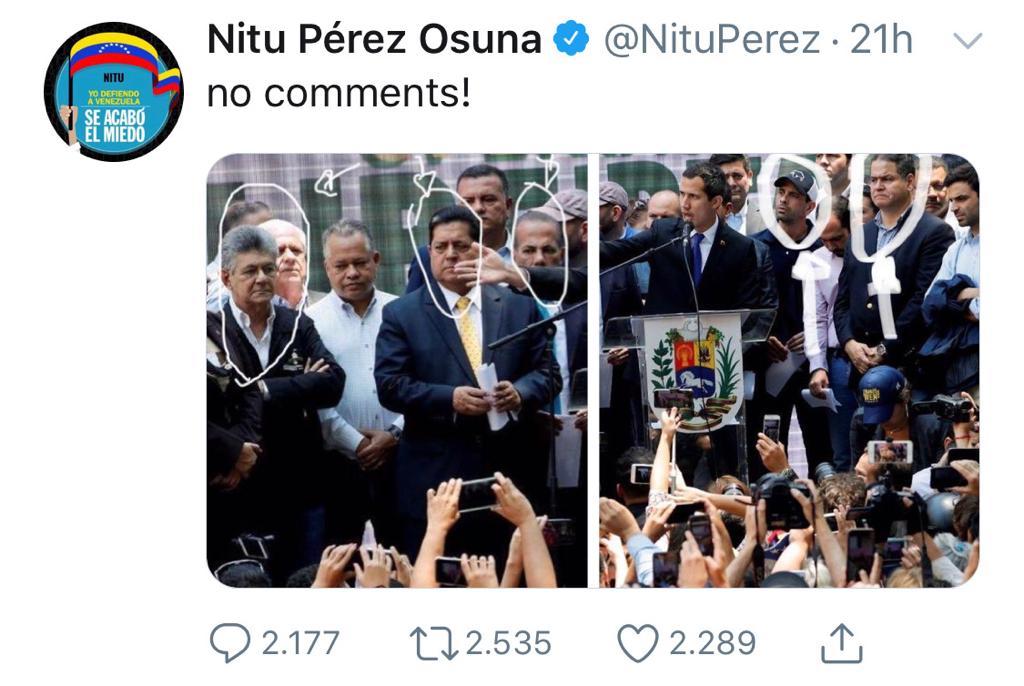Click the circled white cap in right photo
Image resolution: width=1024 pixels, height=686 pixels.
796,182
